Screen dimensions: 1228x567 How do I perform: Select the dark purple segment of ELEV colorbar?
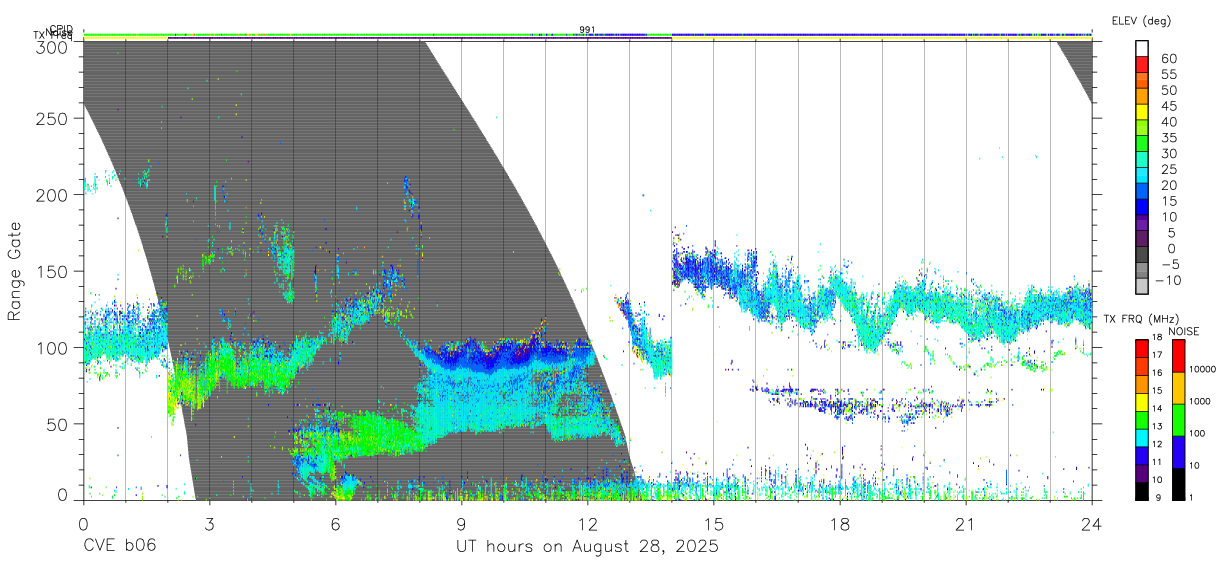point(1143,240)
